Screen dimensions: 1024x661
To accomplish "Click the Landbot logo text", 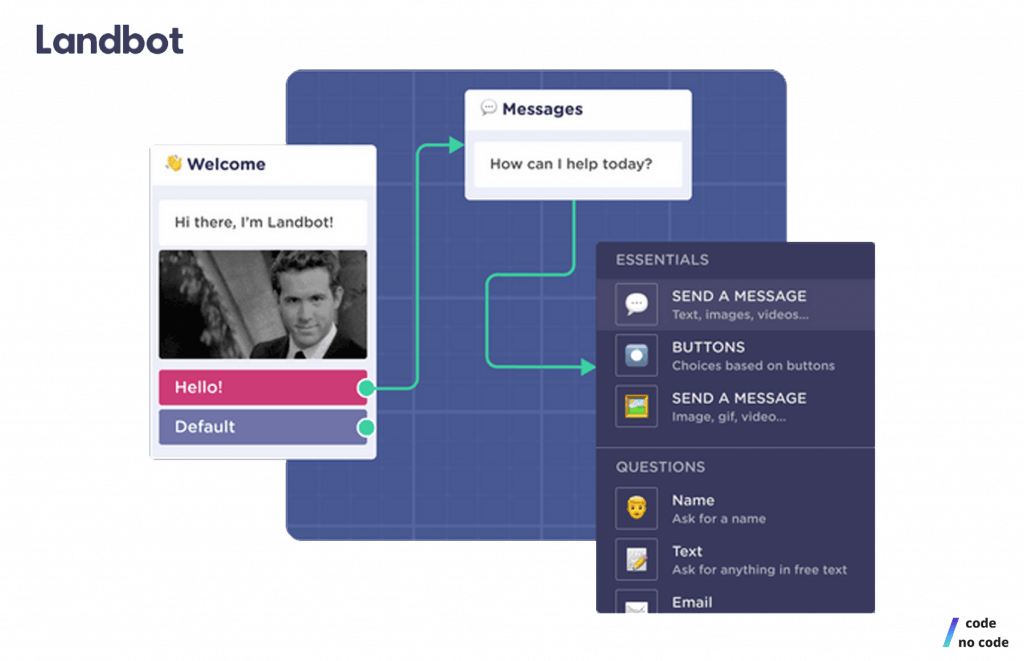I will tap(109, 39).
